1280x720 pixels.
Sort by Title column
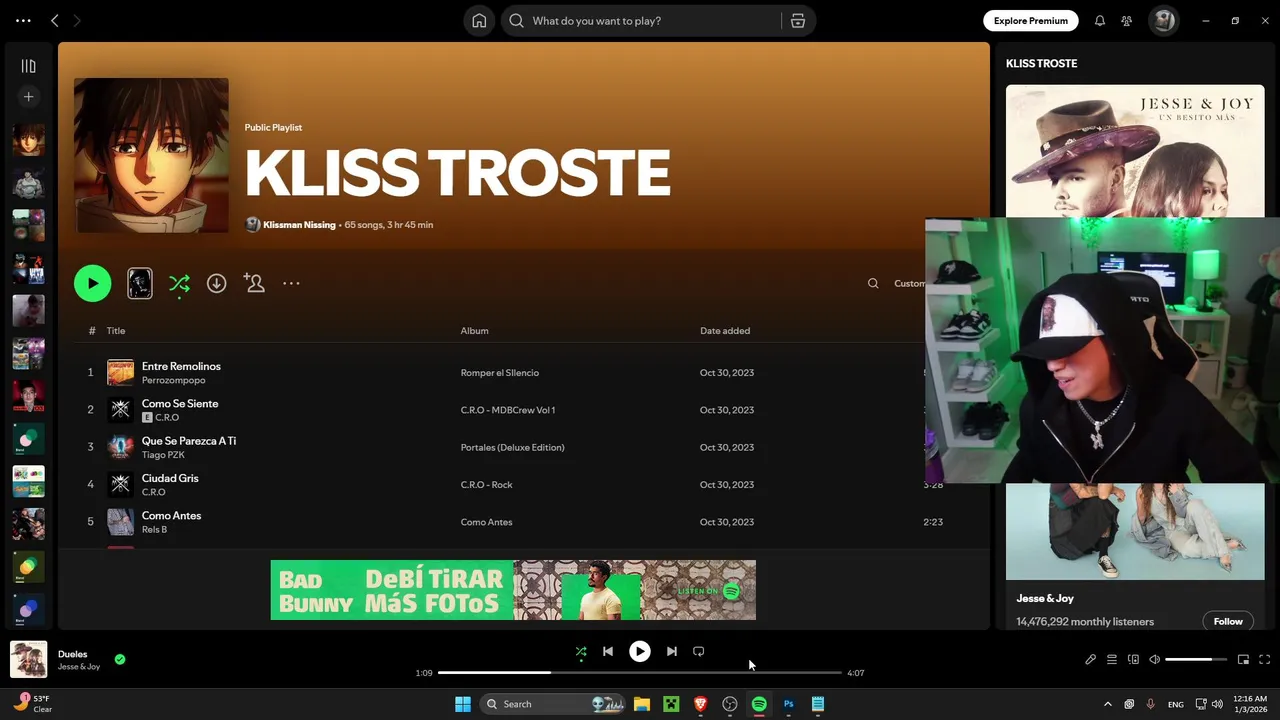point(116,331)
